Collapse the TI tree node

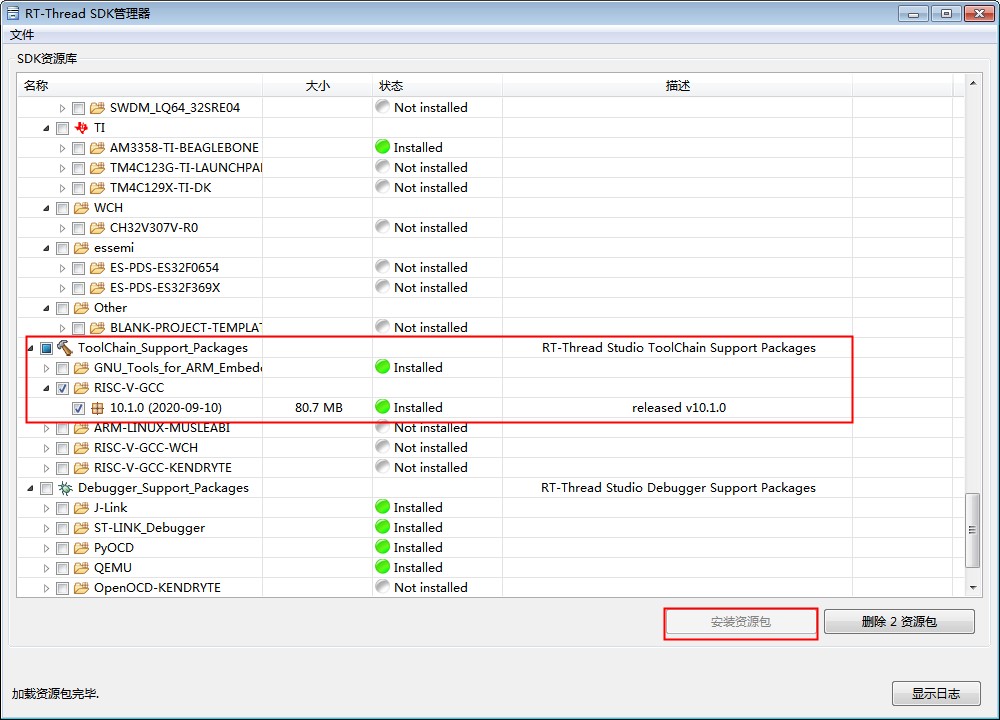pos(46,128)
